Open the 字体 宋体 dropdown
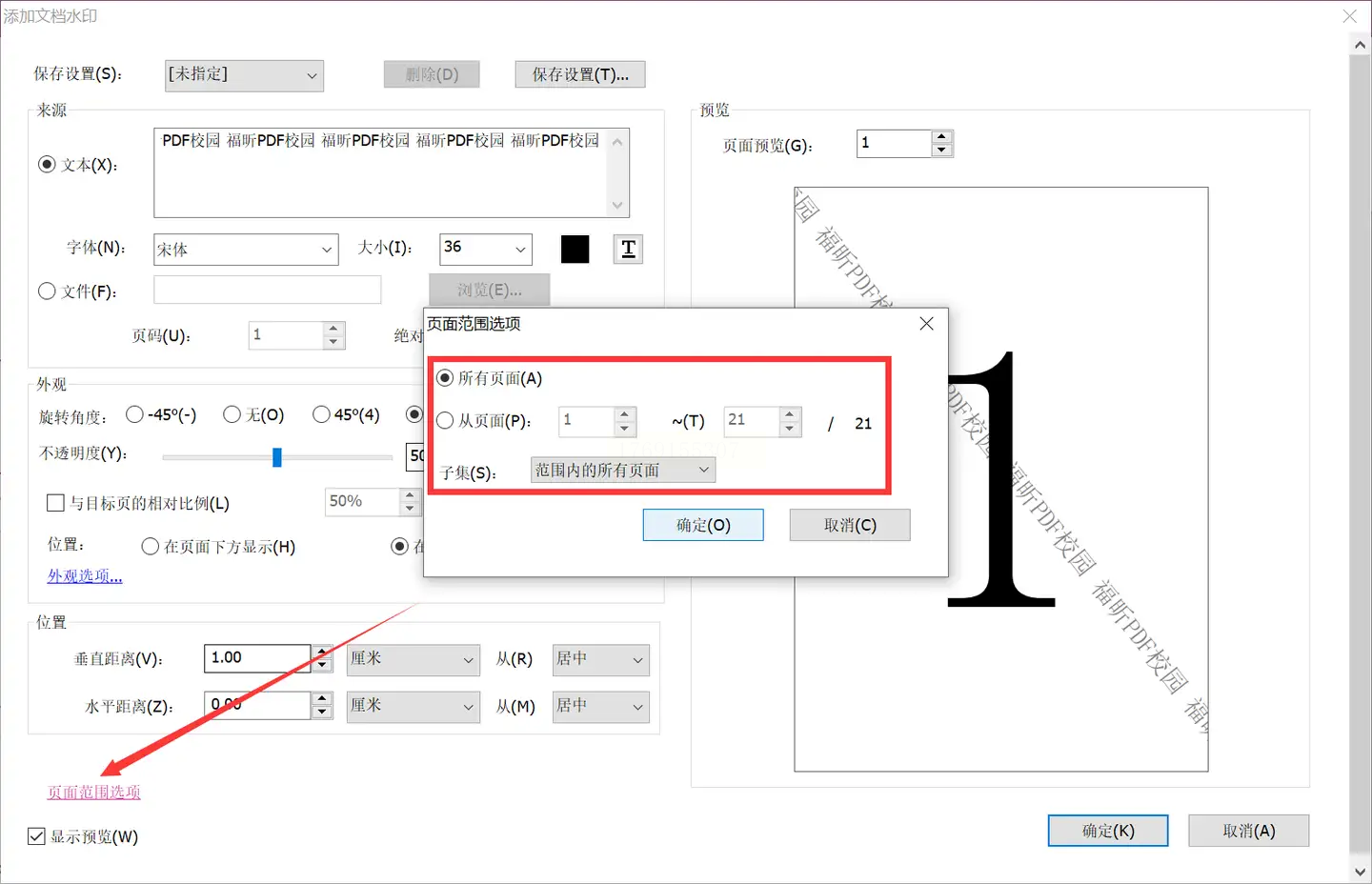Screen dimensions: 1372x884 [x=246, y=250]
